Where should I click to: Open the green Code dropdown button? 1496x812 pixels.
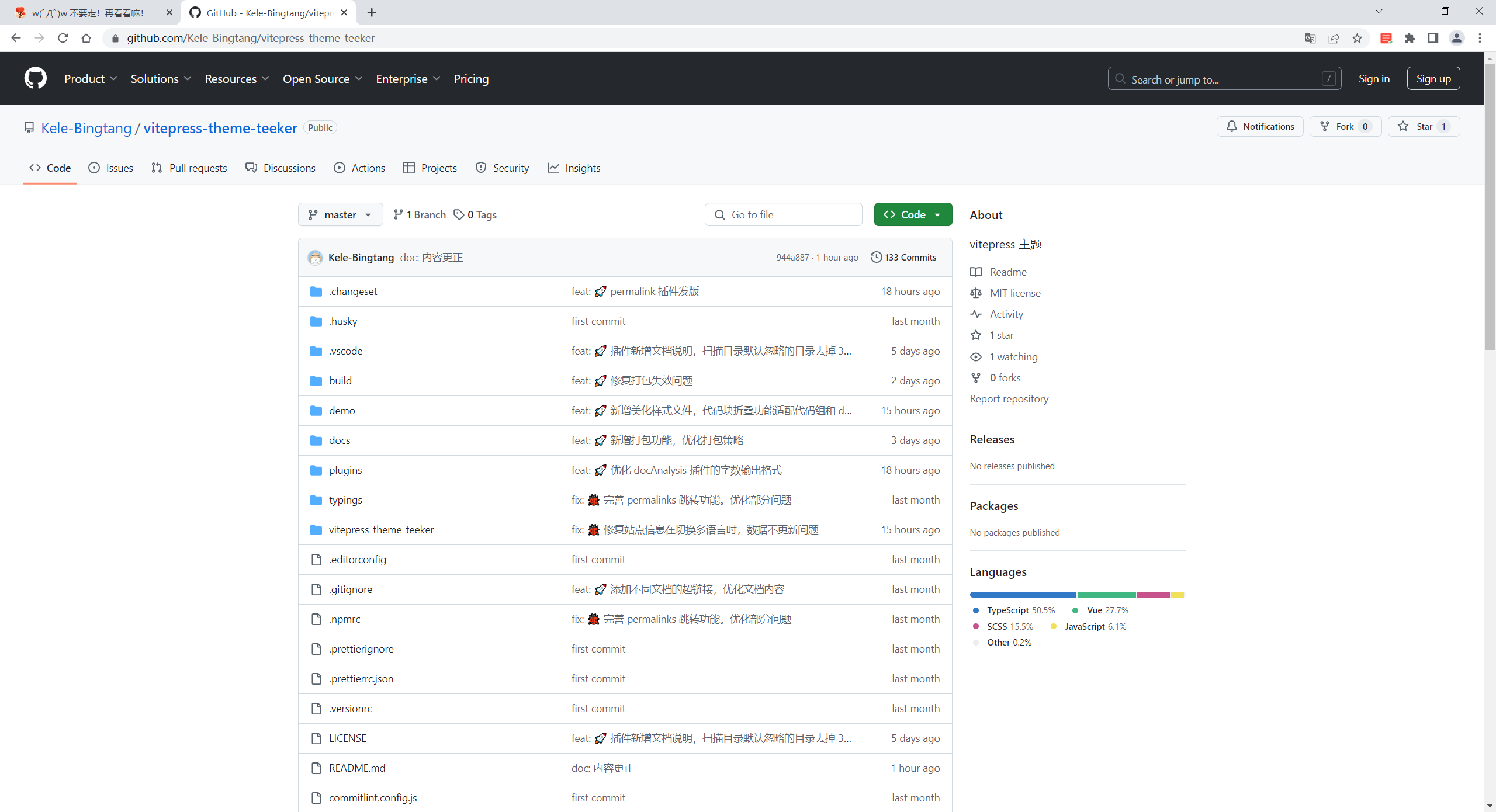coord(913,215)
